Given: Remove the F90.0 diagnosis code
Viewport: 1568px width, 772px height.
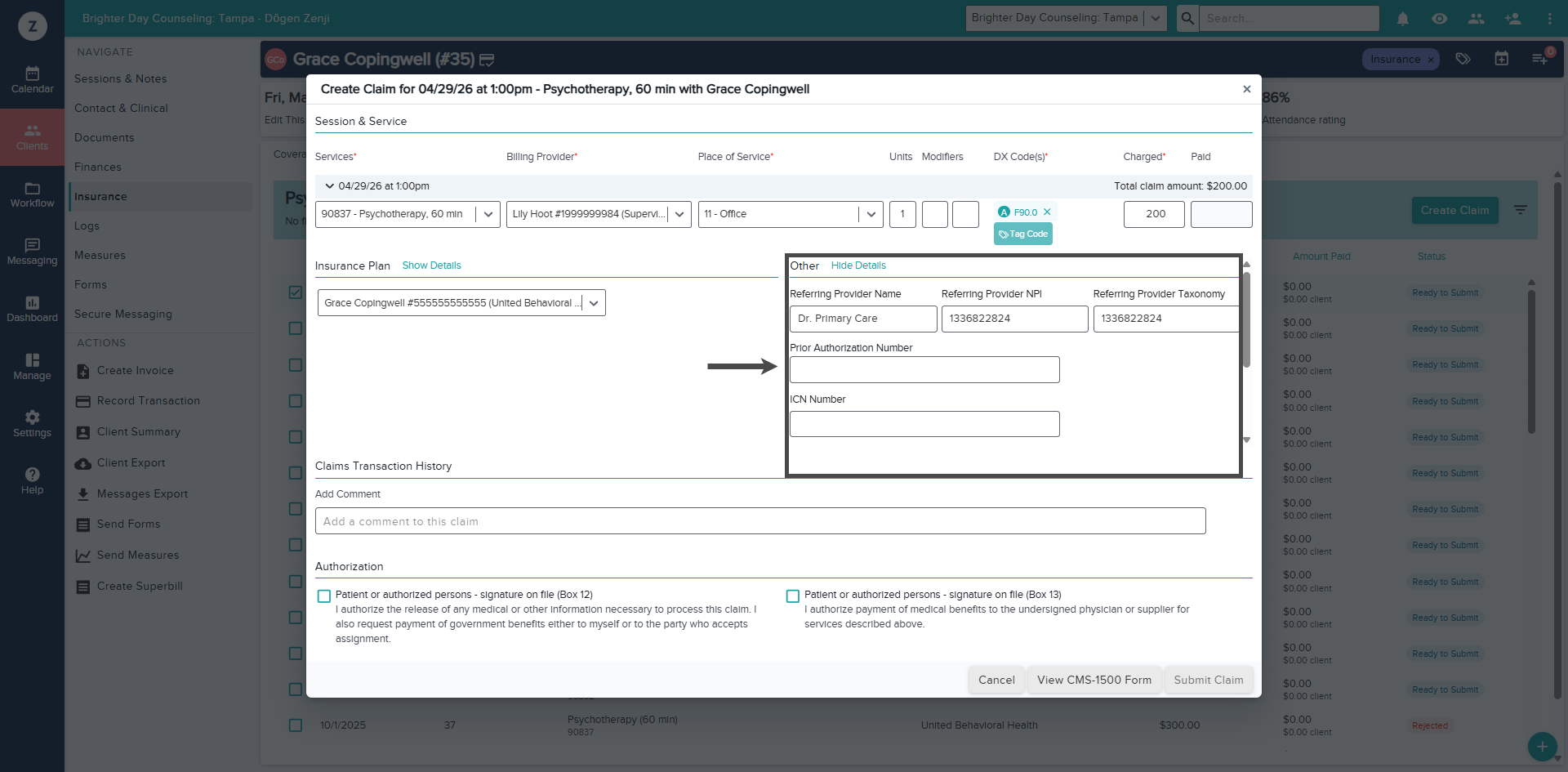Looking at the screenshot, I should [x=1047, y=212].
